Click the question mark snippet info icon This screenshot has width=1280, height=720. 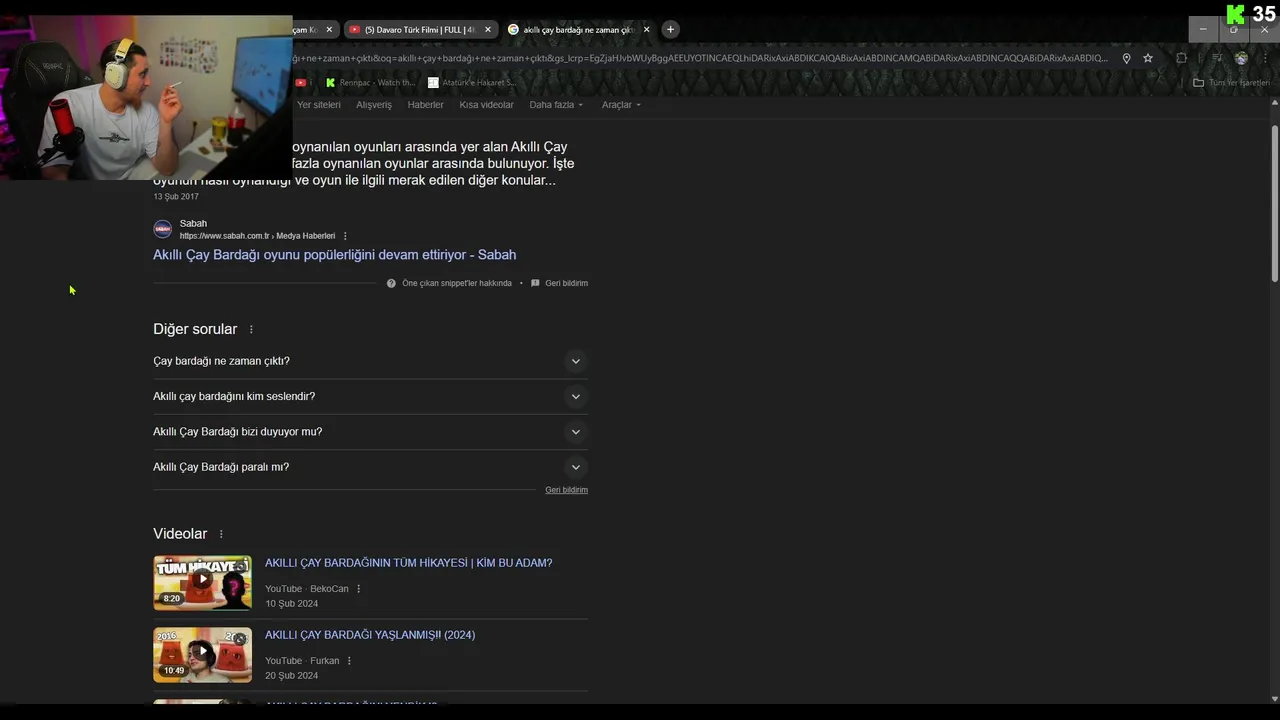pyautogui.click(x=391, y=283)
